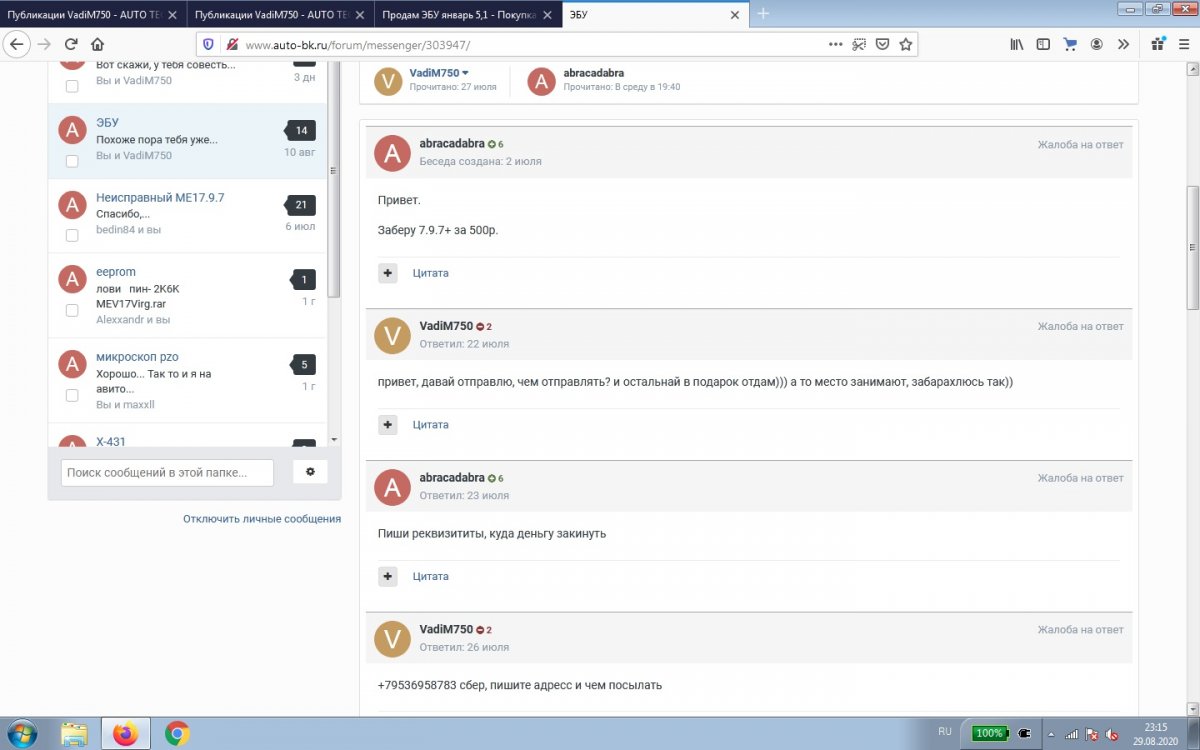This screenshot has width=1200, height=750.
Task: Click abracadabra's avatar on the first message
Action: tap(392, 153)
